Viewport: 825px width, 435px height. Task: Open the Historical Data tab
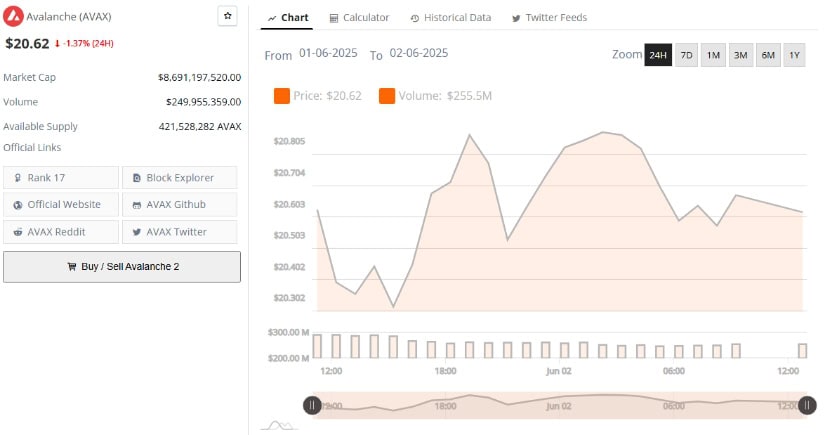pos(450,18)
